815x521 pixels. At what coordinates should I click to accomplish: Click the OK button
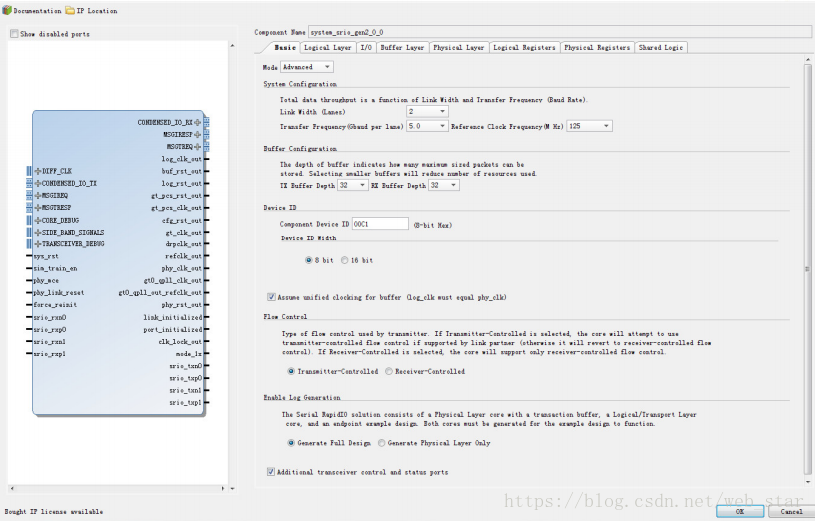[740, 512]
